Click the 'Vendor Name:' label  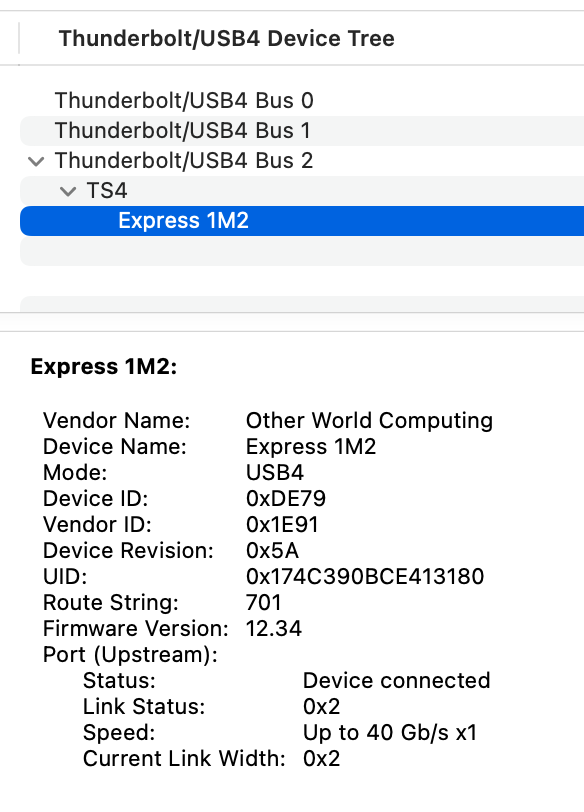coord(116,420)
